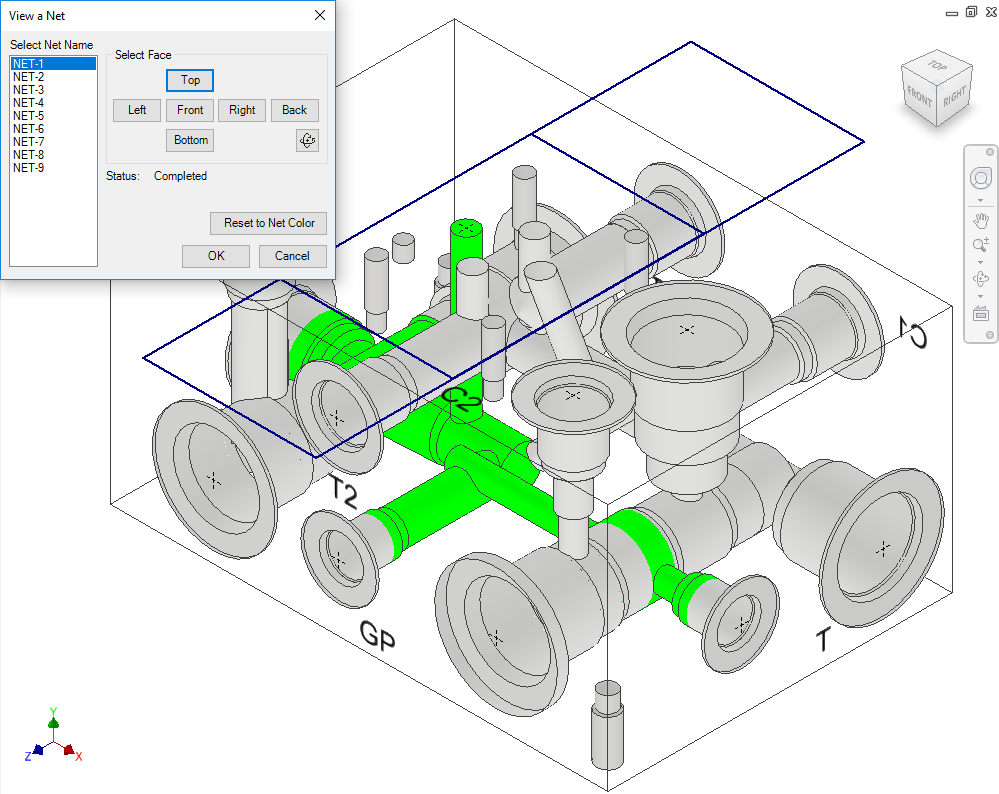Click the TOP face of the ViewCube

[937, 66]
